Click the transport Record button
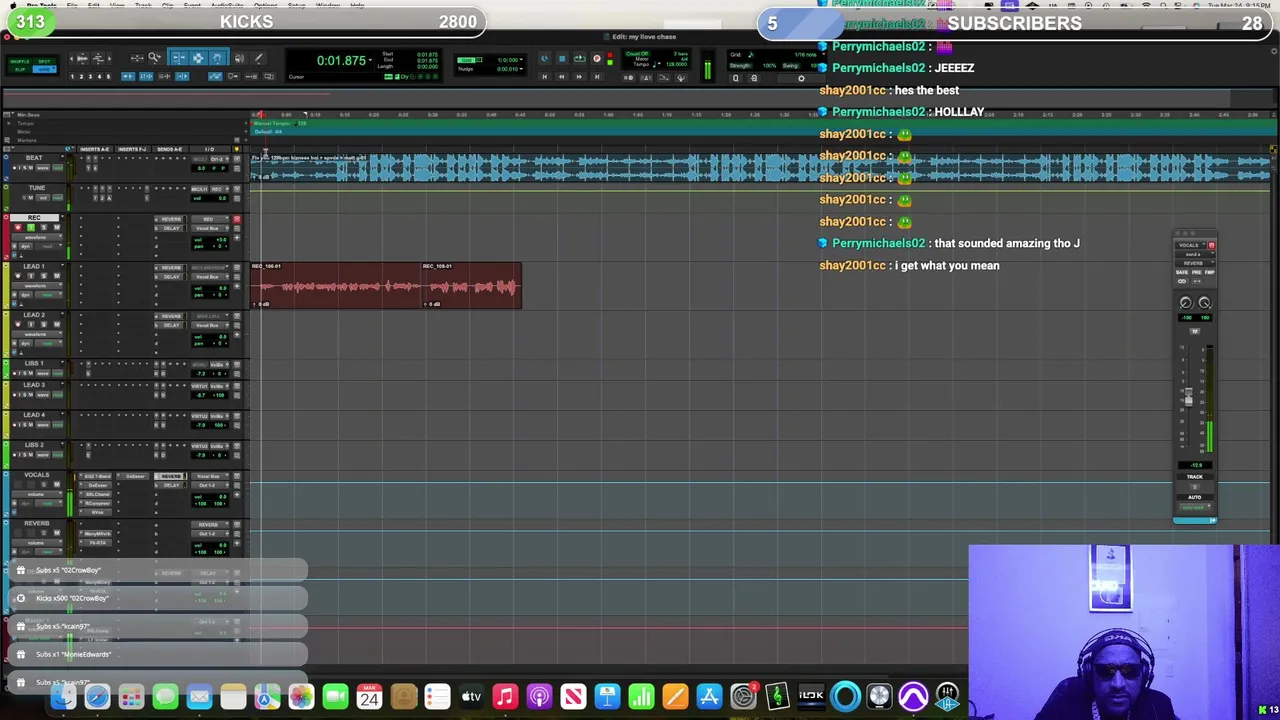The image size is (1280, 720). [x=597, y=58]
